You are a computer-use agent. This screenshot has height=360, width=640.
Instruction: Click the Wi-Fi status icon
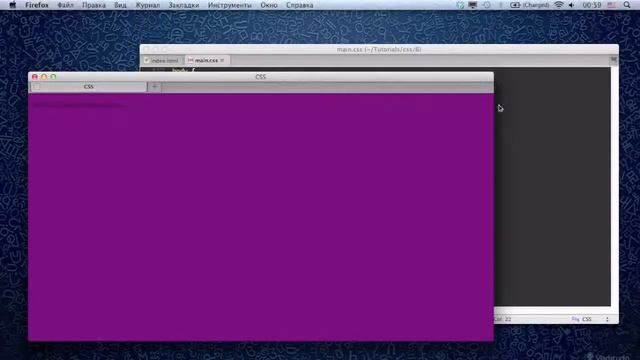click(559, 5)
